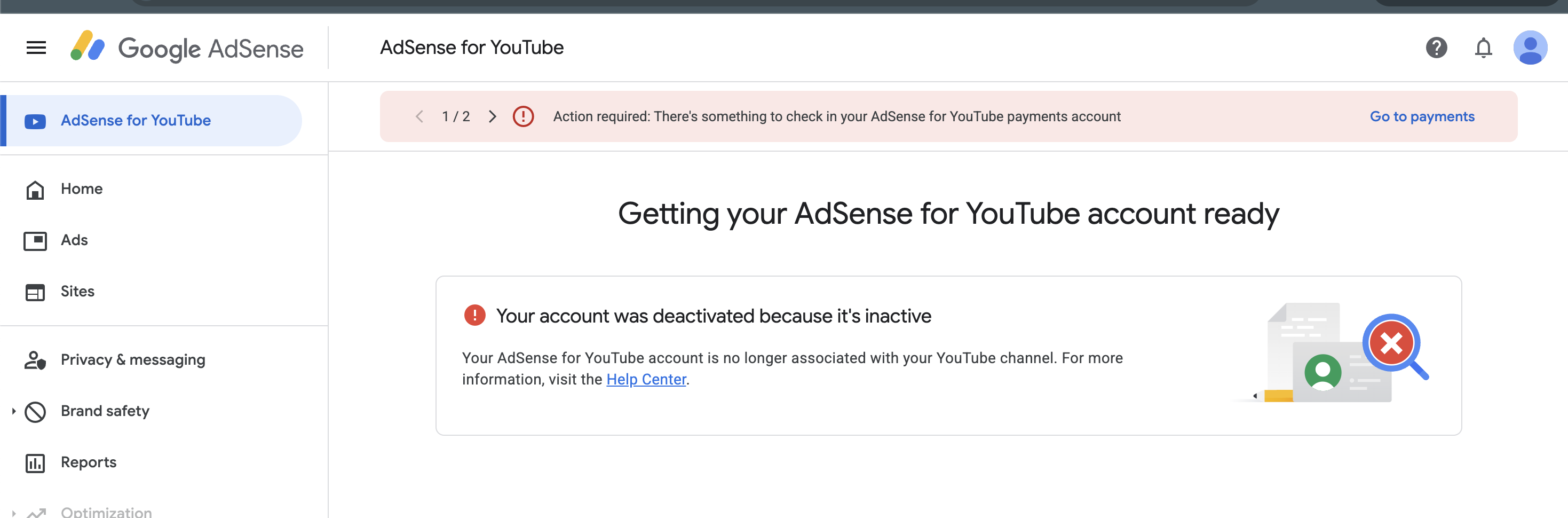
Task: Click the Optimization trend icon
Action: click(36, 512)
